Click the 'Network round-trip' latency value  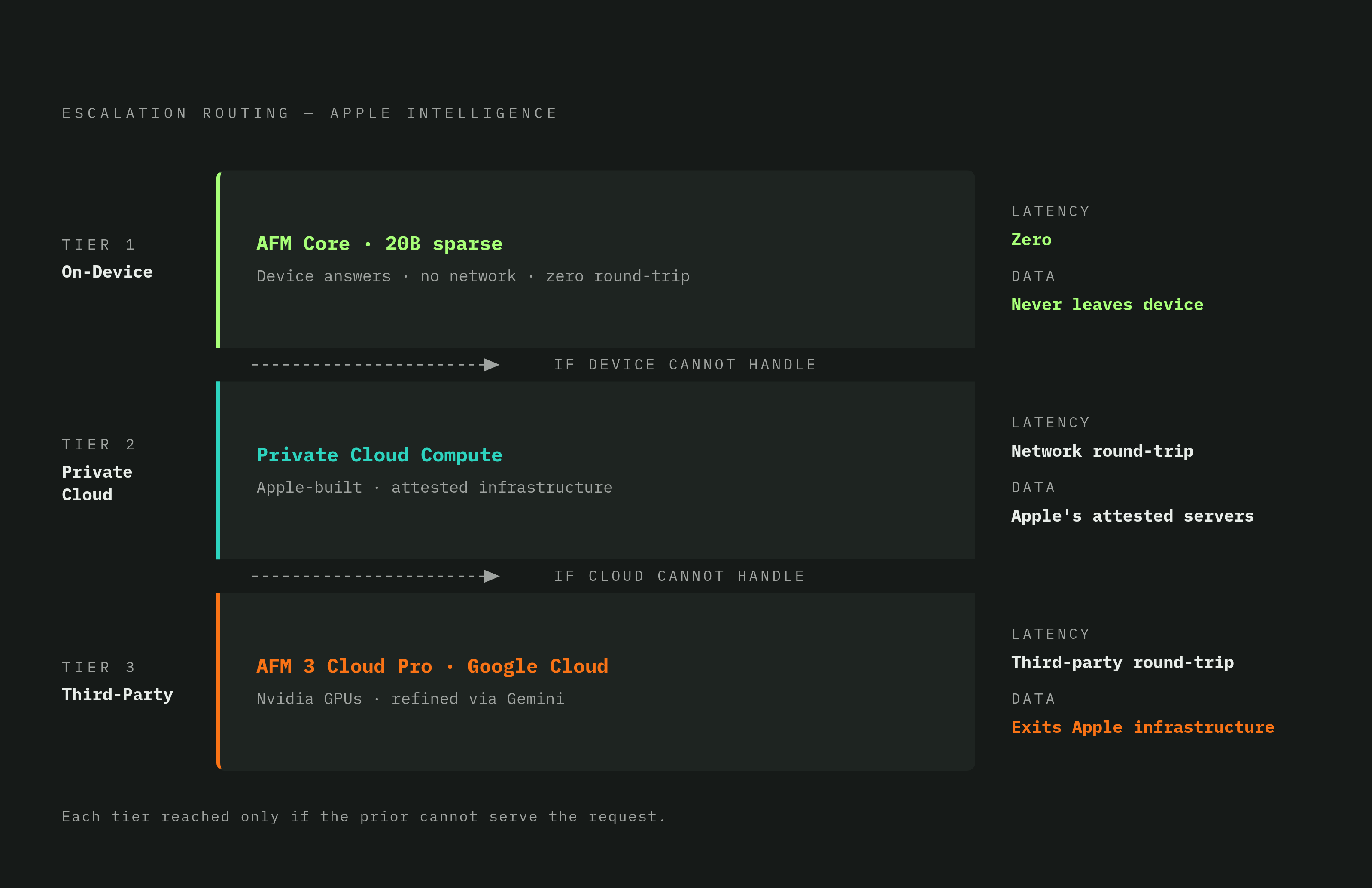(1102, 451)
